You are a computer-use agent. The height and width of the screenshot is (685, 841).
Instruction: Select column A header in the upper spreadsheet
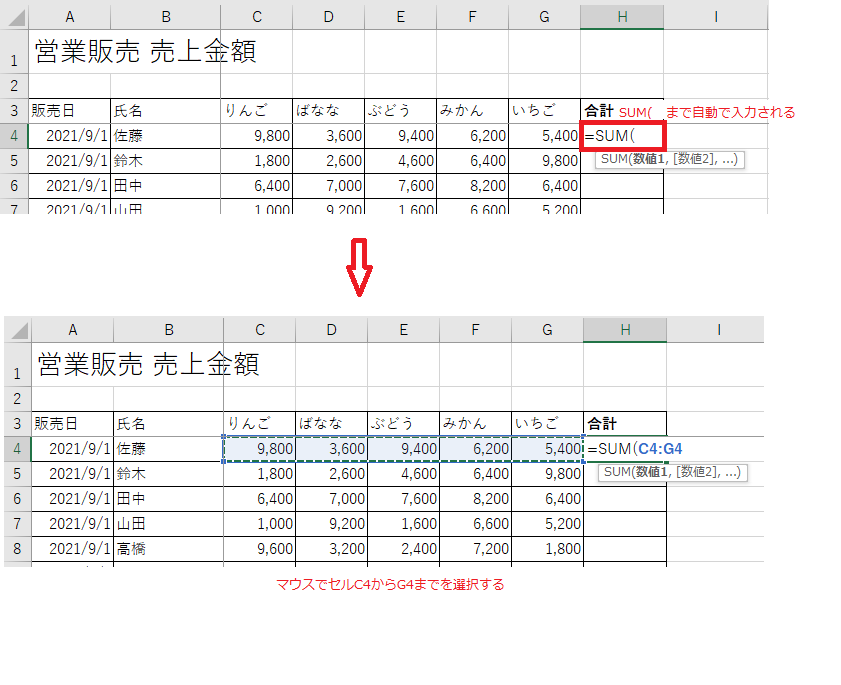click(x=69, y=16)
